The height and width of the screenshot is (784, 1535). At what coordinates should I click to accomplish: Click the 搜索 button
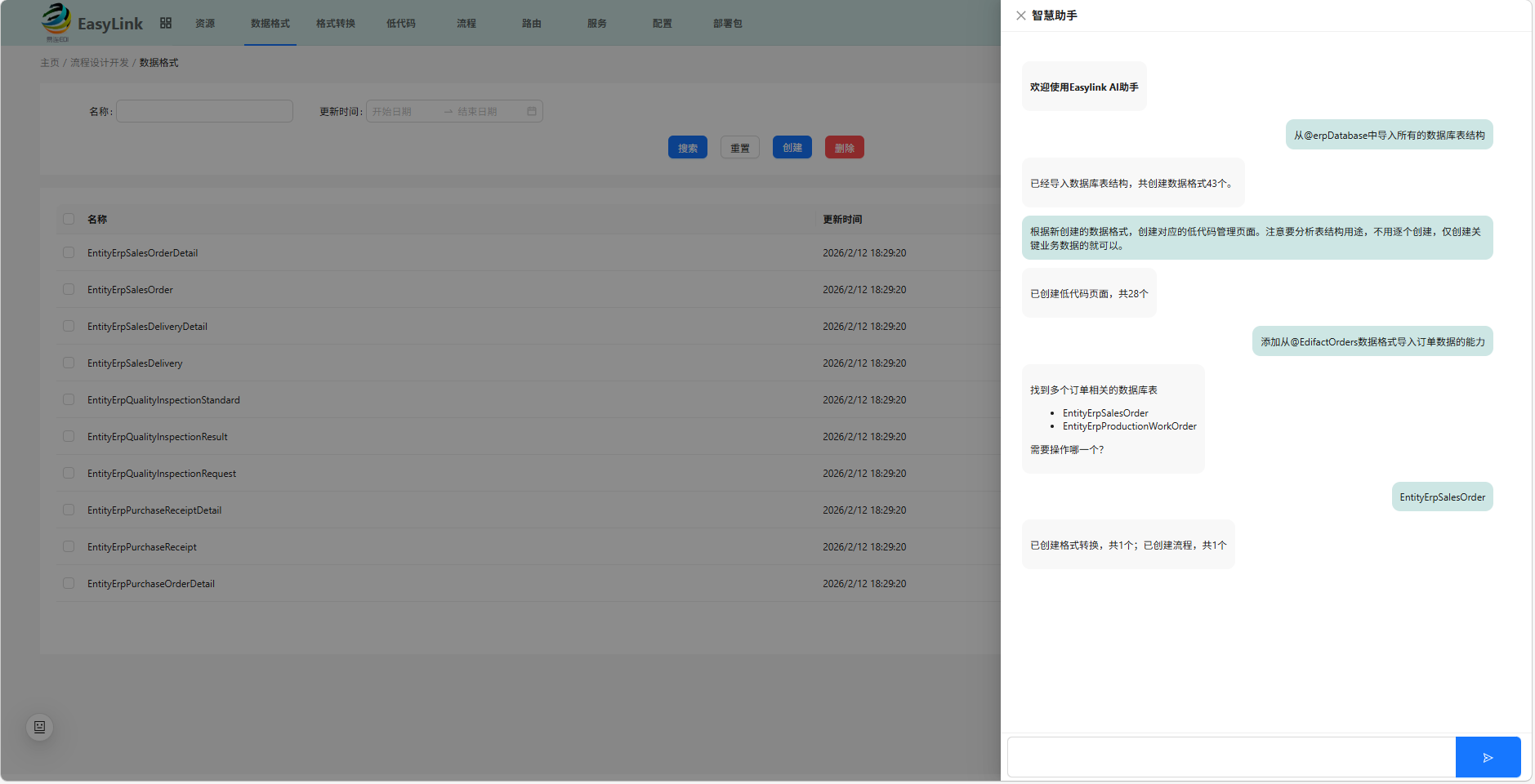[x=688, y=148]
